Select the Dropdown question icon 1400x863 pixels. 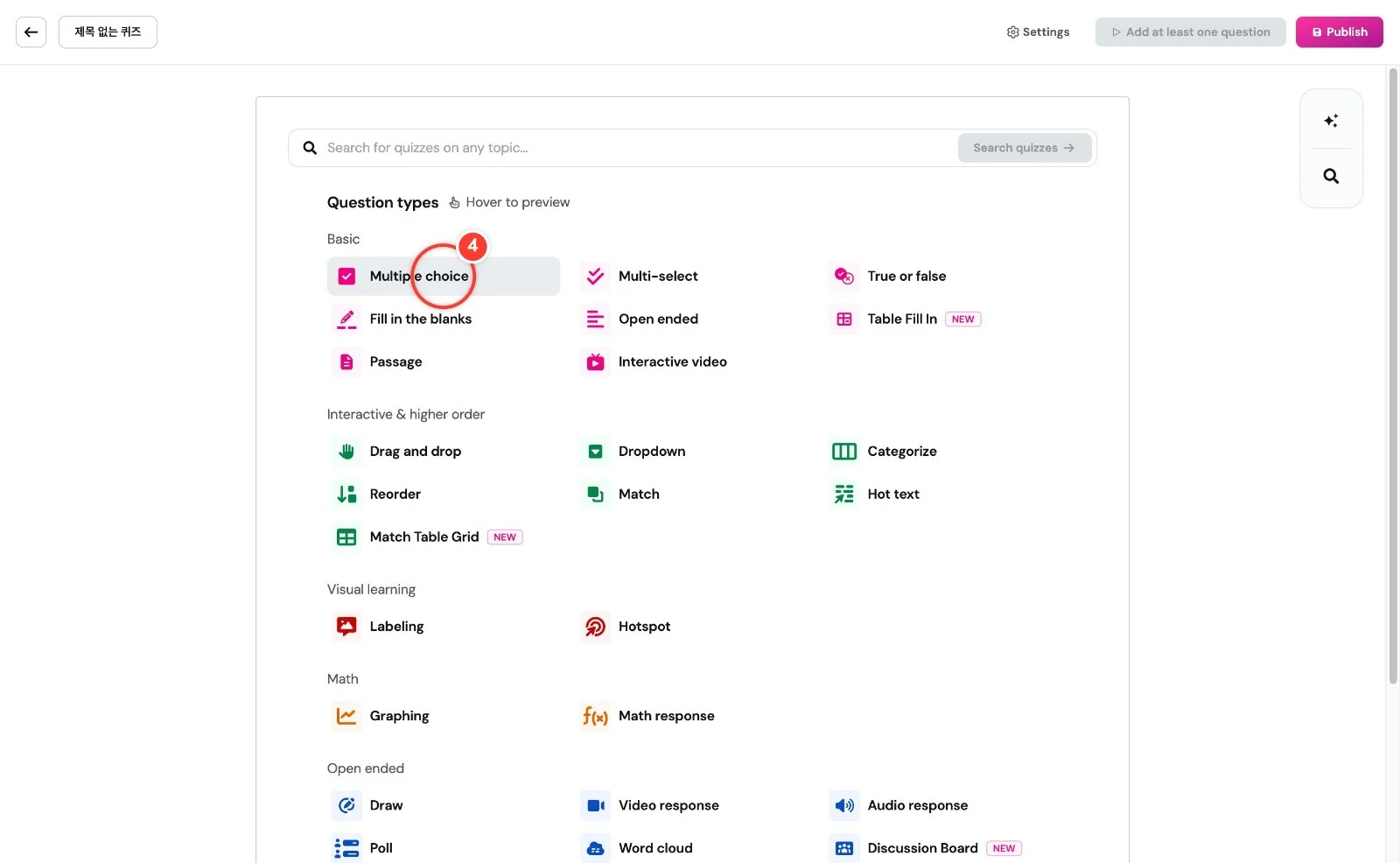point(595,452)
